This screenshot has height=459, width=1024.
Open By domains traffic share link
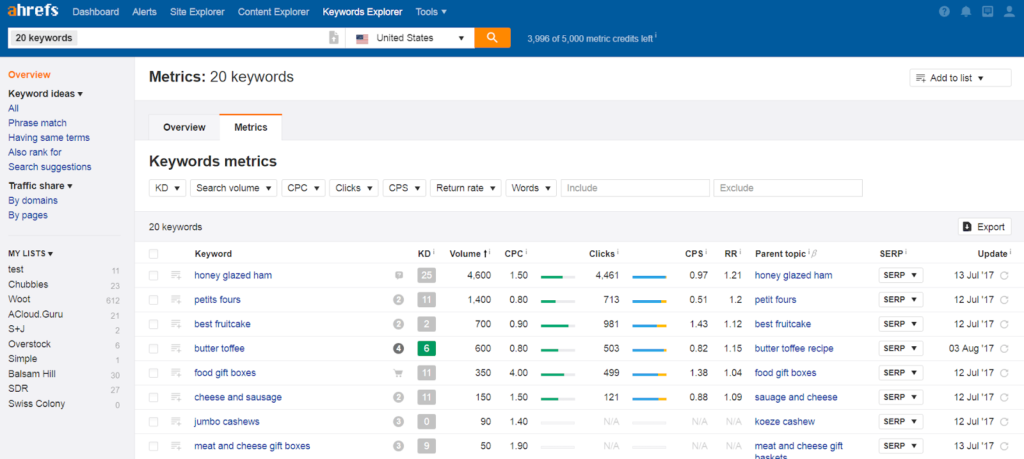(x=33, y=200)
